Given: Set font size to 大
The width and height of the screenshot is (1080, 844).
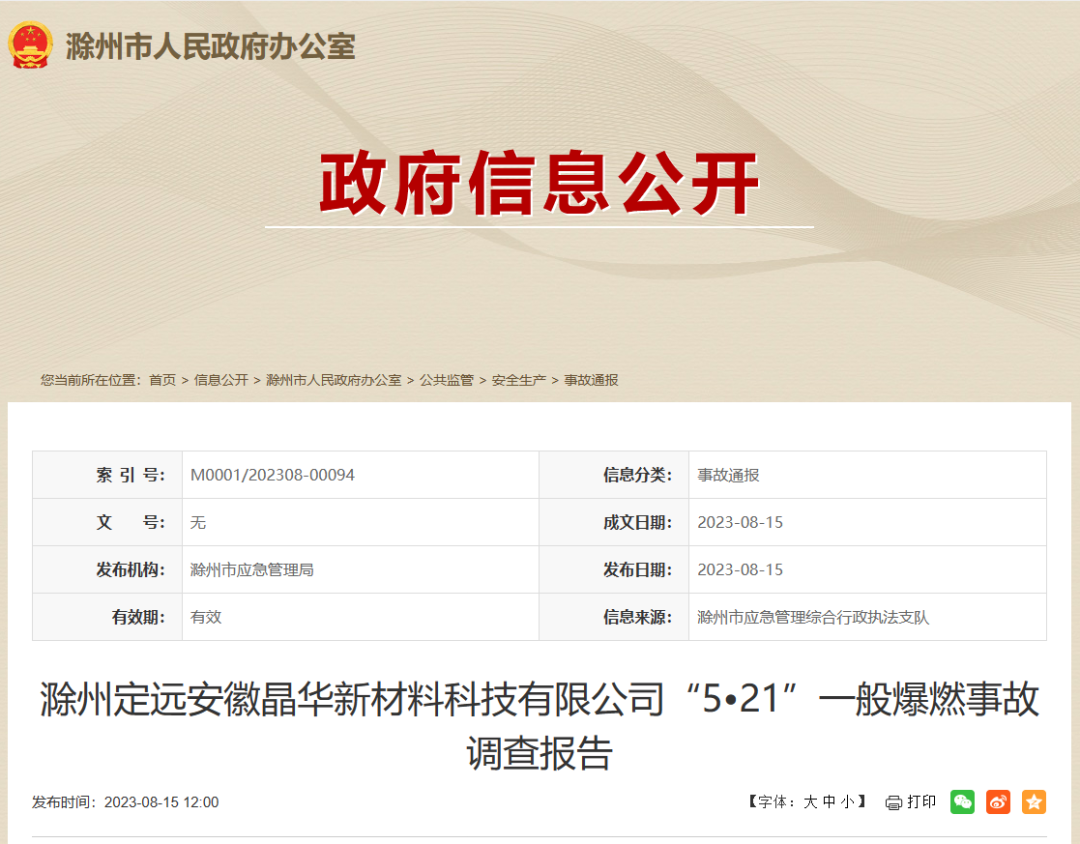Looking at the screenshot, I should [x=810, y=802].
